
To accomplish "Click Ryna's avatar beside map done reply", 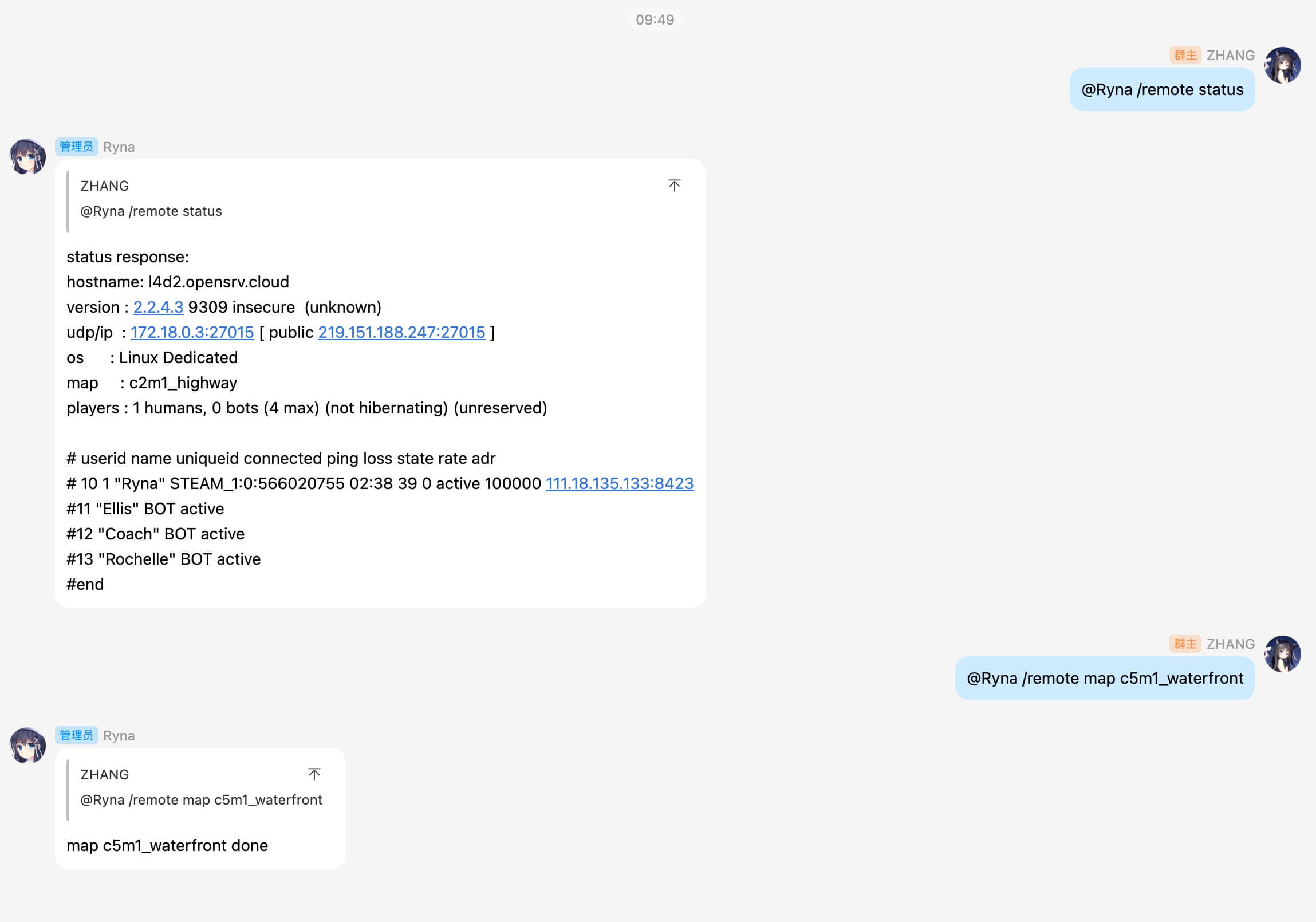I will [x=27, y=745].
